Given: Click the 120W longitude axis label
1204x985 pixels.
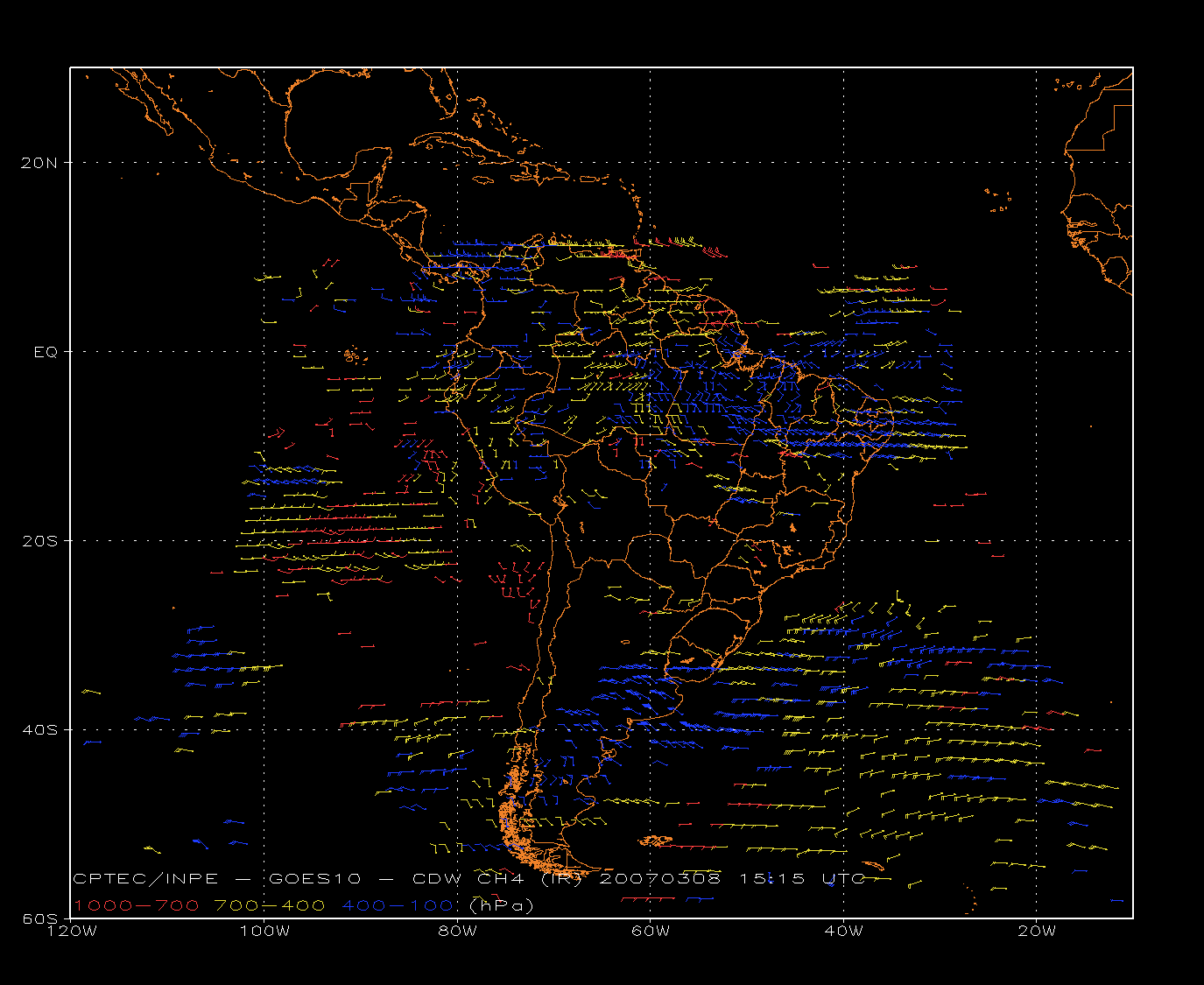Looking at the screenshot, I should [x=71, y=931].
